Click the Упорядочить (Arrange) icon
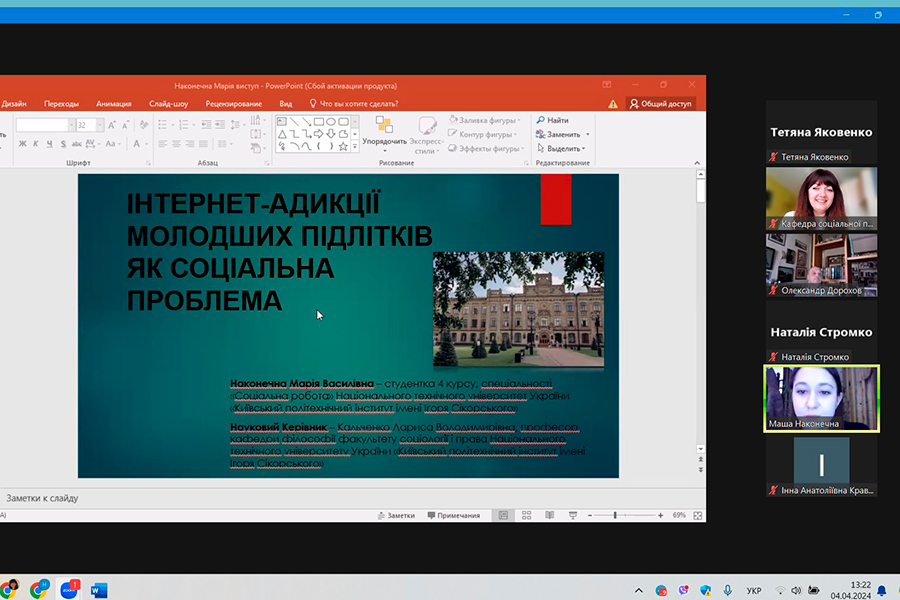 click(x=384, y=125)
